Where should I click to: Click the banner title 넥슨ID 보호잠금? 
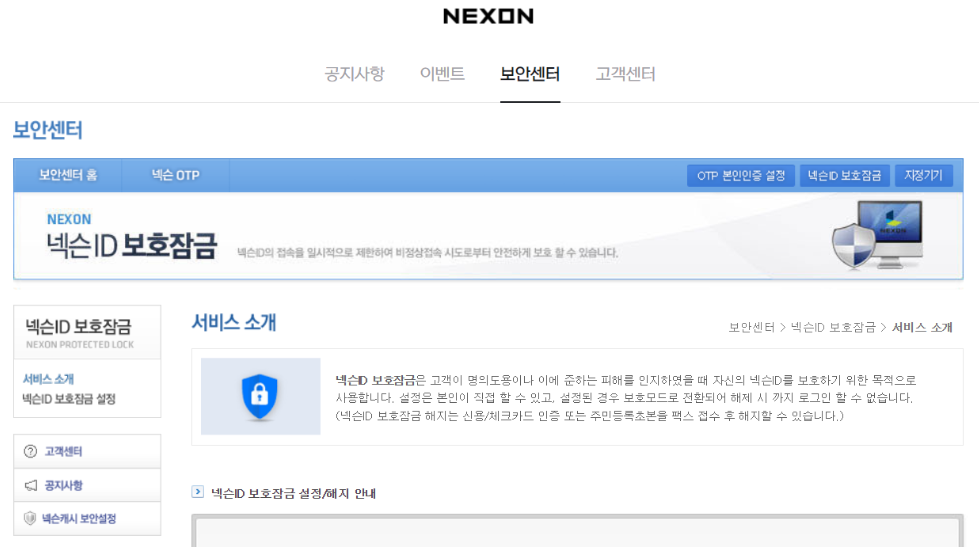pyautogui.click(x=132, y=245)
